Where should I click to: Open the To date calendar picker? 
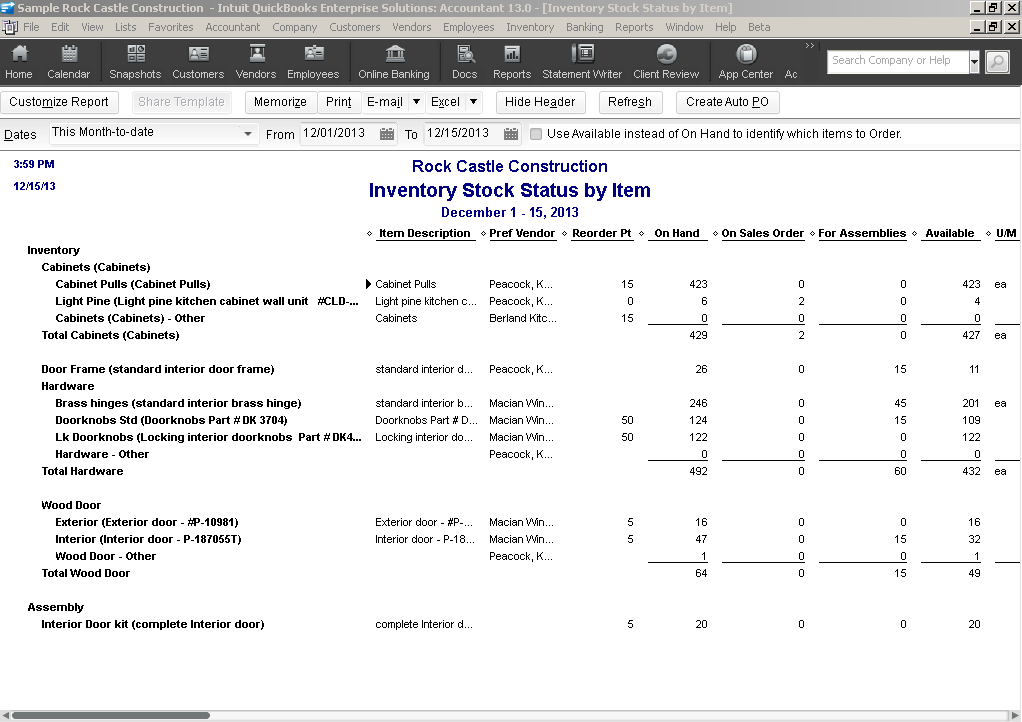click(511, 134)
